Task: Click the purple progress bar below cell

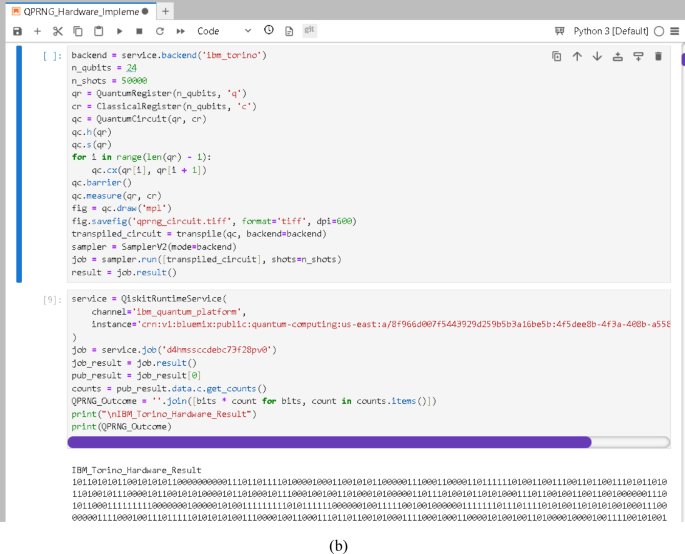Action: tap(329, 441)
